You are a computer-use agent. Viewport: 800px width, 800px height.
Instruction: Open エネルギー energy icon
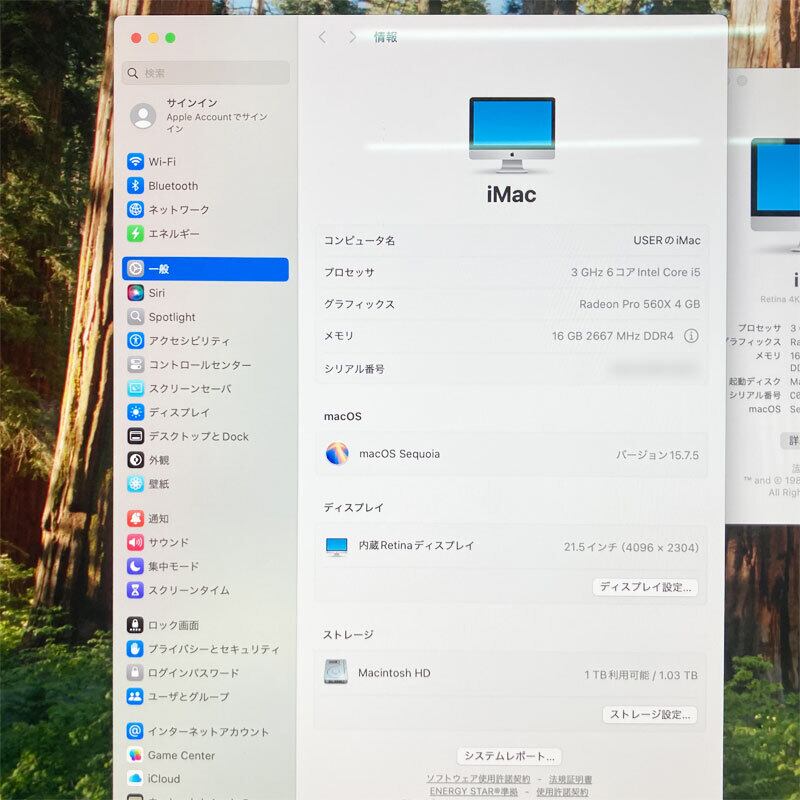tap(135, 233)
